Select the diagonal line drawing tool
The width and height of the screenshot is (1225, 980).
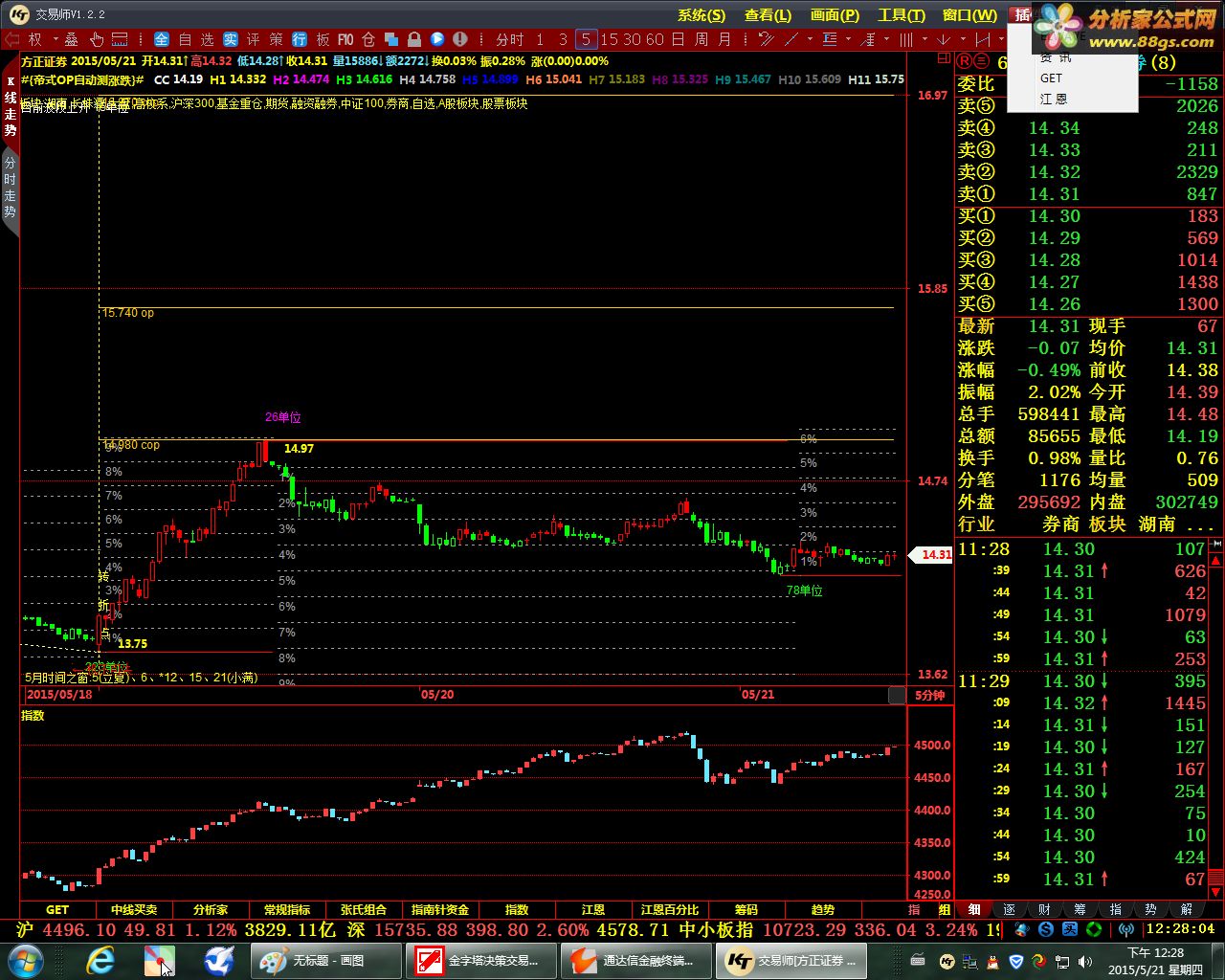[792, 39]
